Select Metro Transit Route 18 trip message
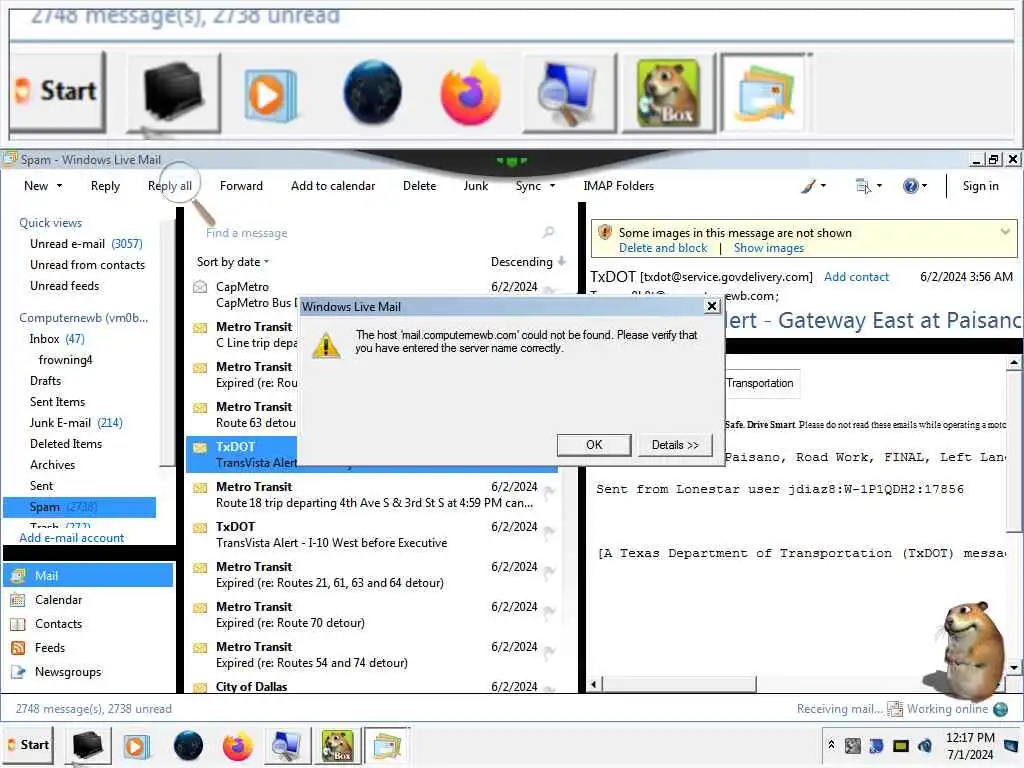The height and width of the screenshot is (768, 1024). (372, 495)
